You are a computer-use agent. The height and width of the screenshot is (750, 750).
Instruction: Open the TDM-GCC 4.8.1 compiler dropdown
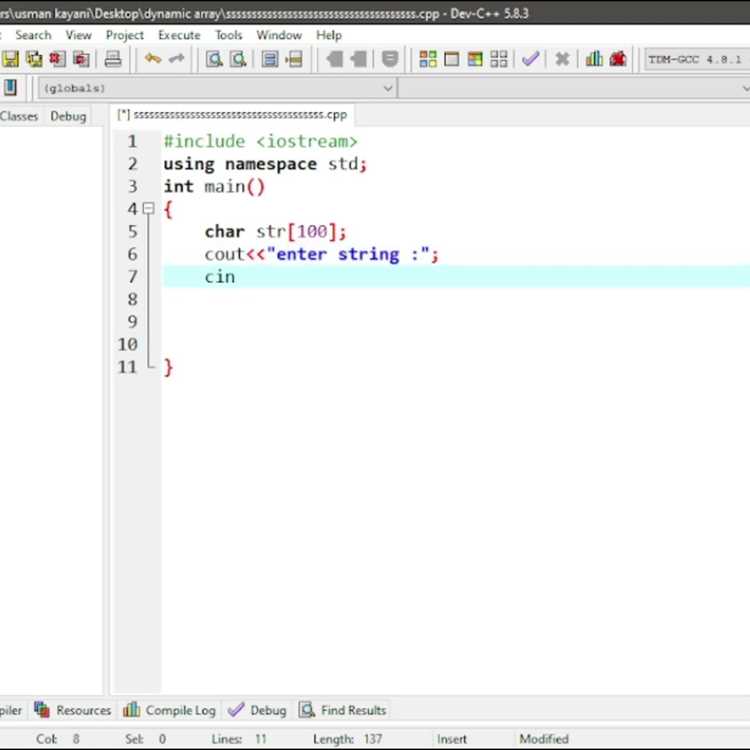(697, 60)
